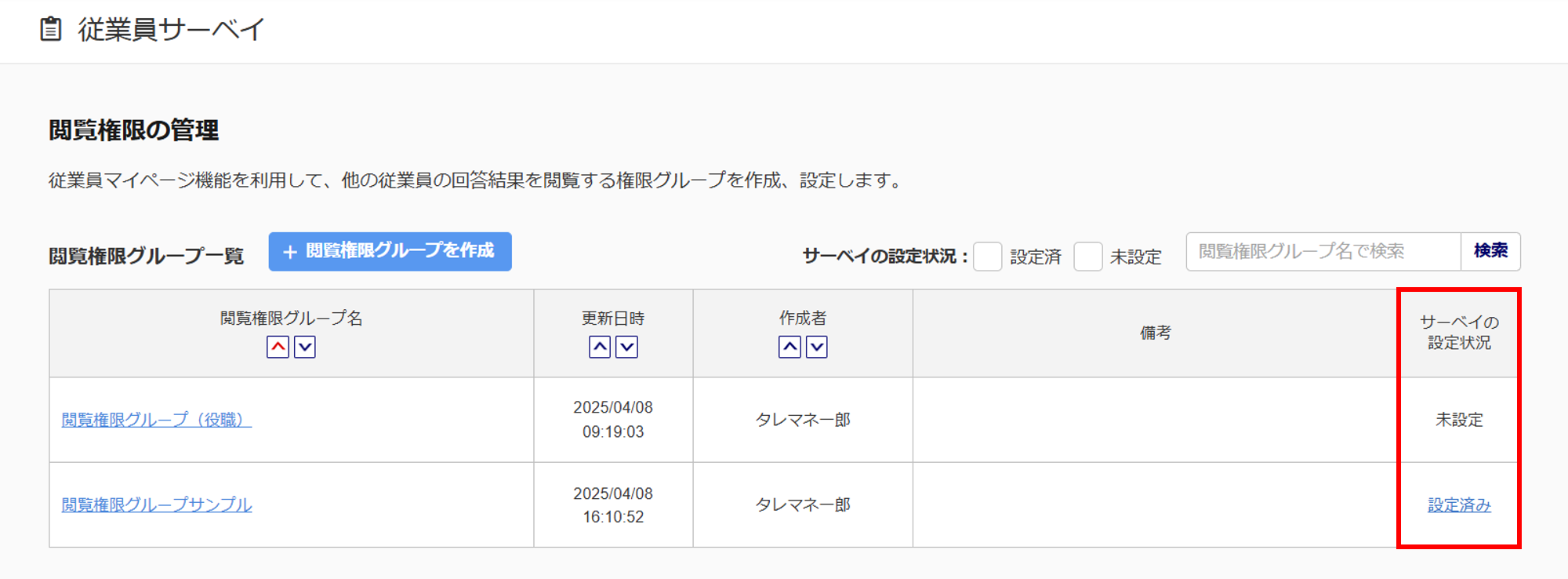Click the 2025/04/08 09:19:03 date cell
The width and height of the screenshot is (1568, 579).
[613, 420]
